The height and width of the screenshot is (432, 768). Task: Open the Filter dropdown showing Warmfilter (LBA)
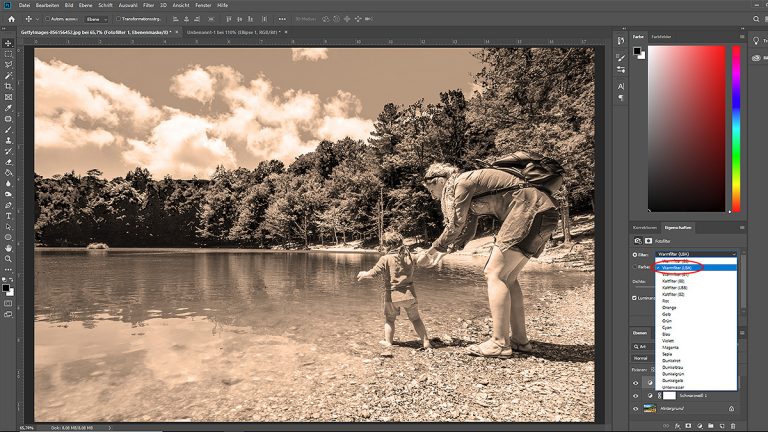(699, 255)
